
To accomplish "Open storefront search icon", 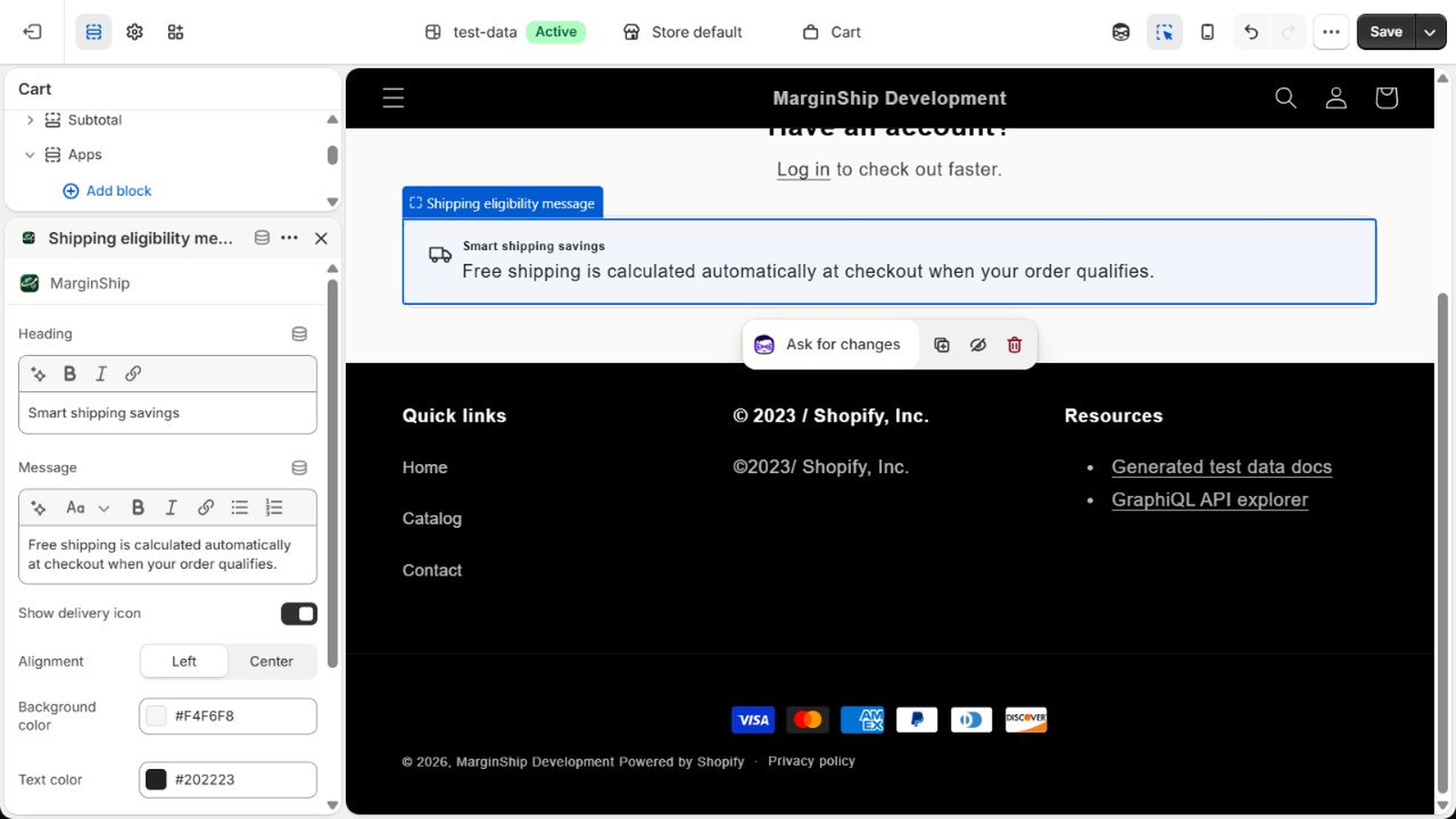I will click(x=1285, y=97).
